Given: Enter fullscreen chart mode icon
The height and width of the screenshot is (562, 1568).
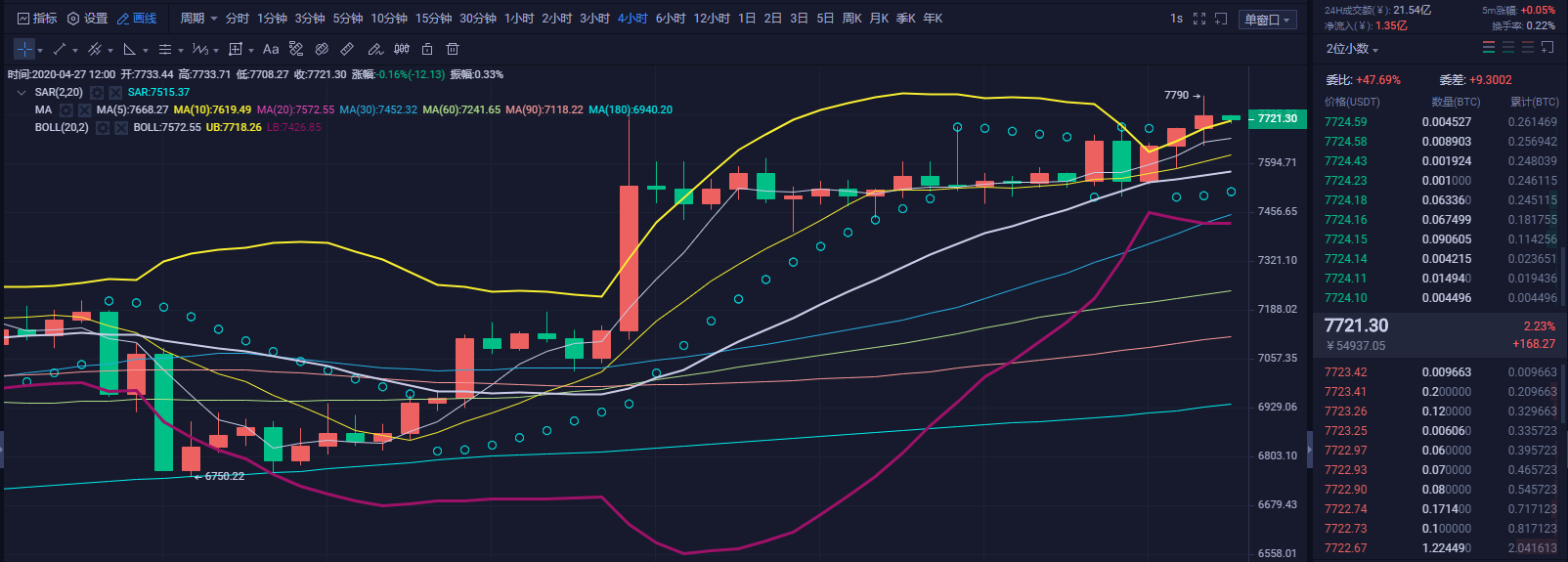Looking at the screenshot, I should [x=1199, y=19].
